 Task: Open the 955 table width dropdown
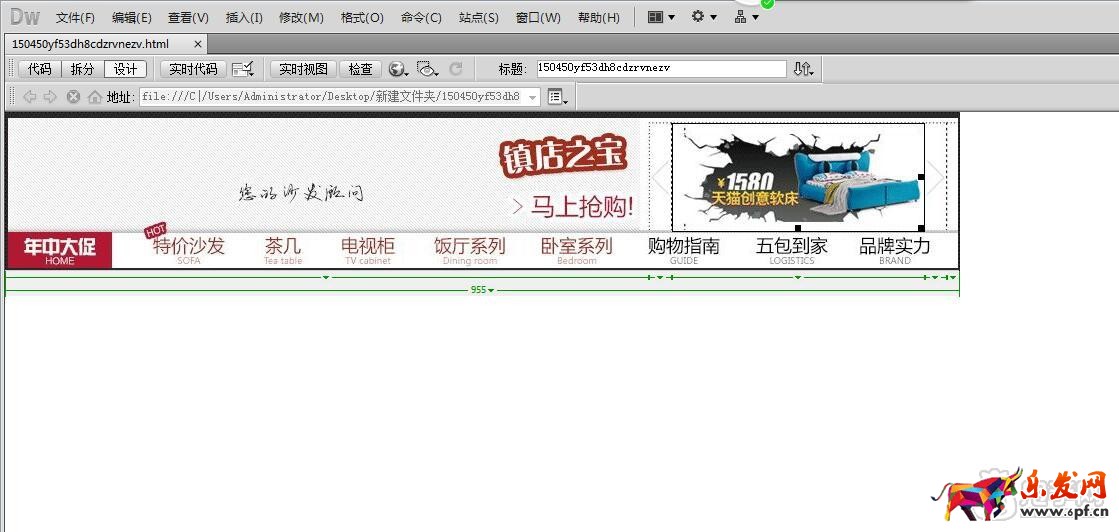pyautogui.click(x=483, y=290)
